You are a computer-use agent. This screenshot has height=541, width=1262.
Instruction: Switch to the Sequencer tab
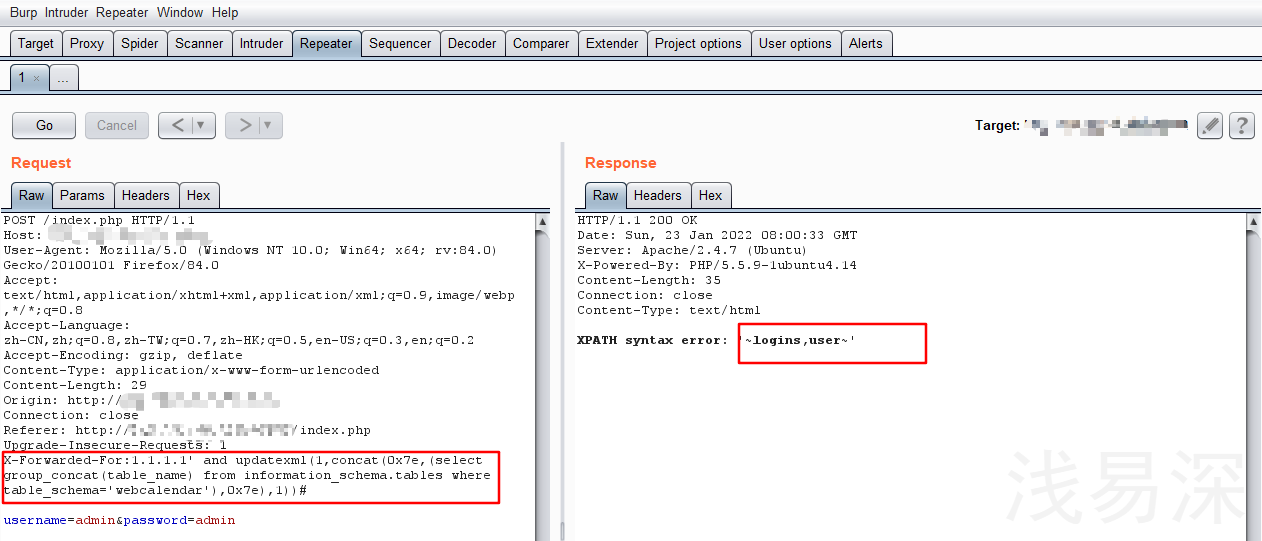click(x=400, y=44)
